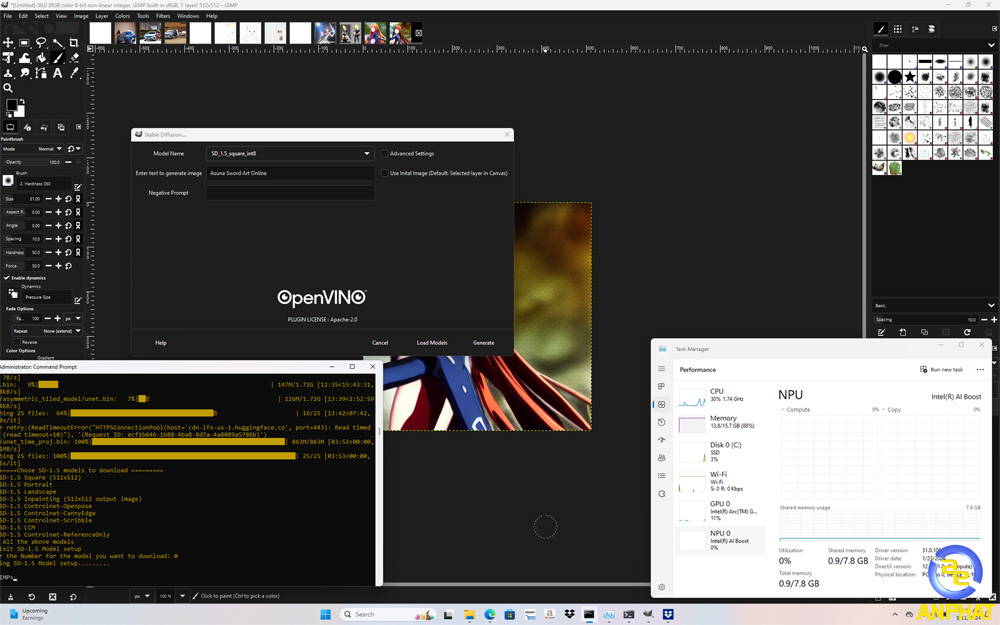Expand the brush filter tag dropdown
1000x625 pixels.
[x=990, y=45]
